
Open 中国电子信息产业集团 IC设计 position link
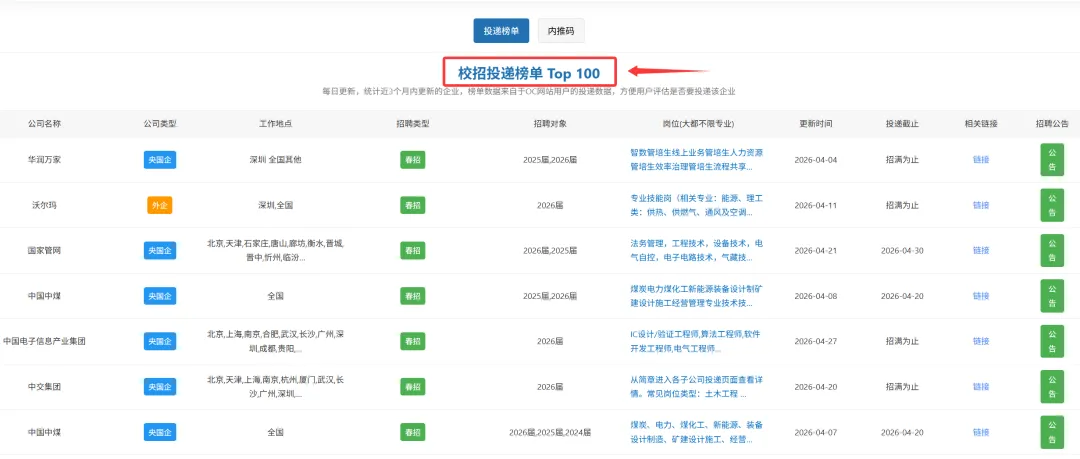pyautogui.click(x=696, y=341)
